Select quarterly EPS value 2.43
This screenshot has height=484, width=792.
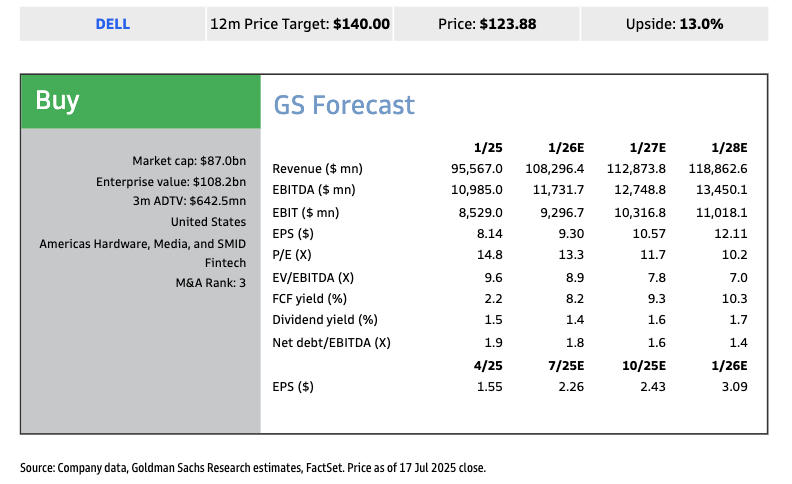coord(653,387)
